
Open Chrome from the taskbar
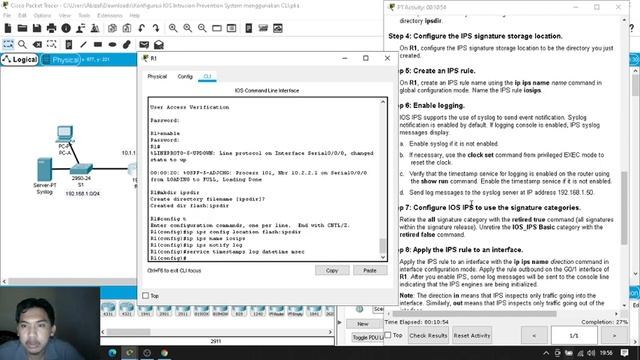164,353
